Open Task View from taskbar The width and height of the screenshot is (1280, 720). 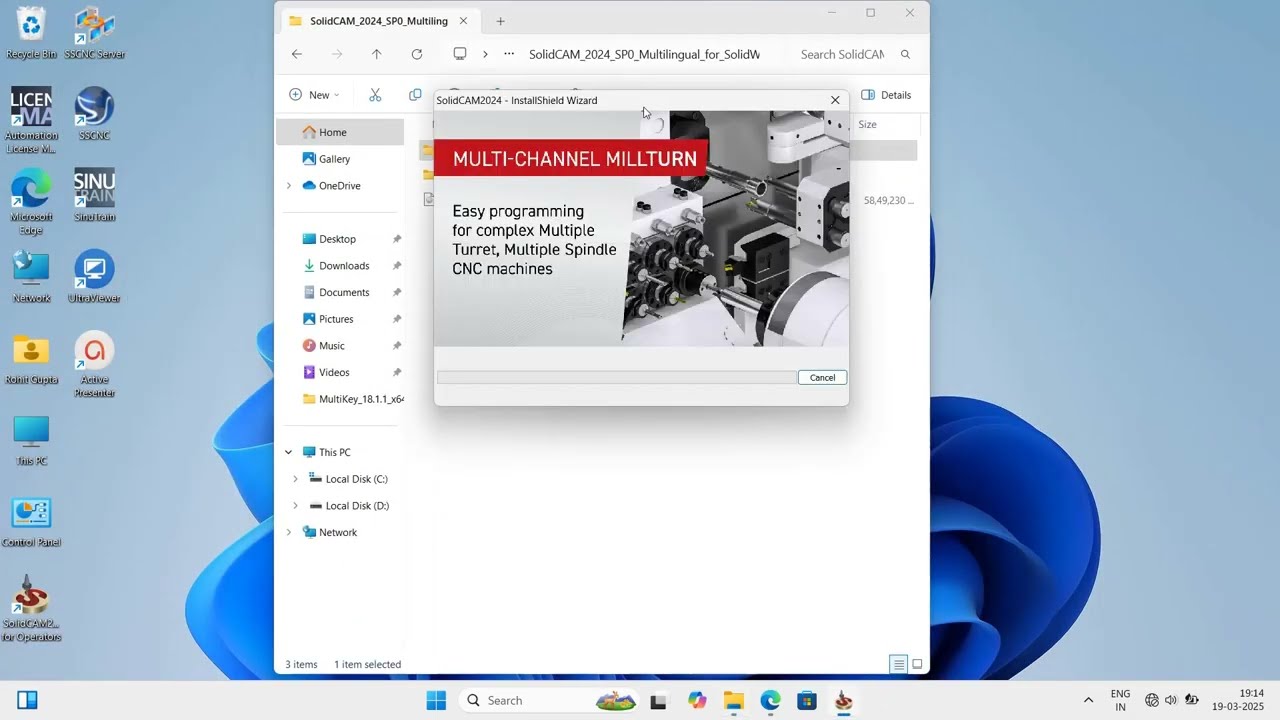(658, 701)
